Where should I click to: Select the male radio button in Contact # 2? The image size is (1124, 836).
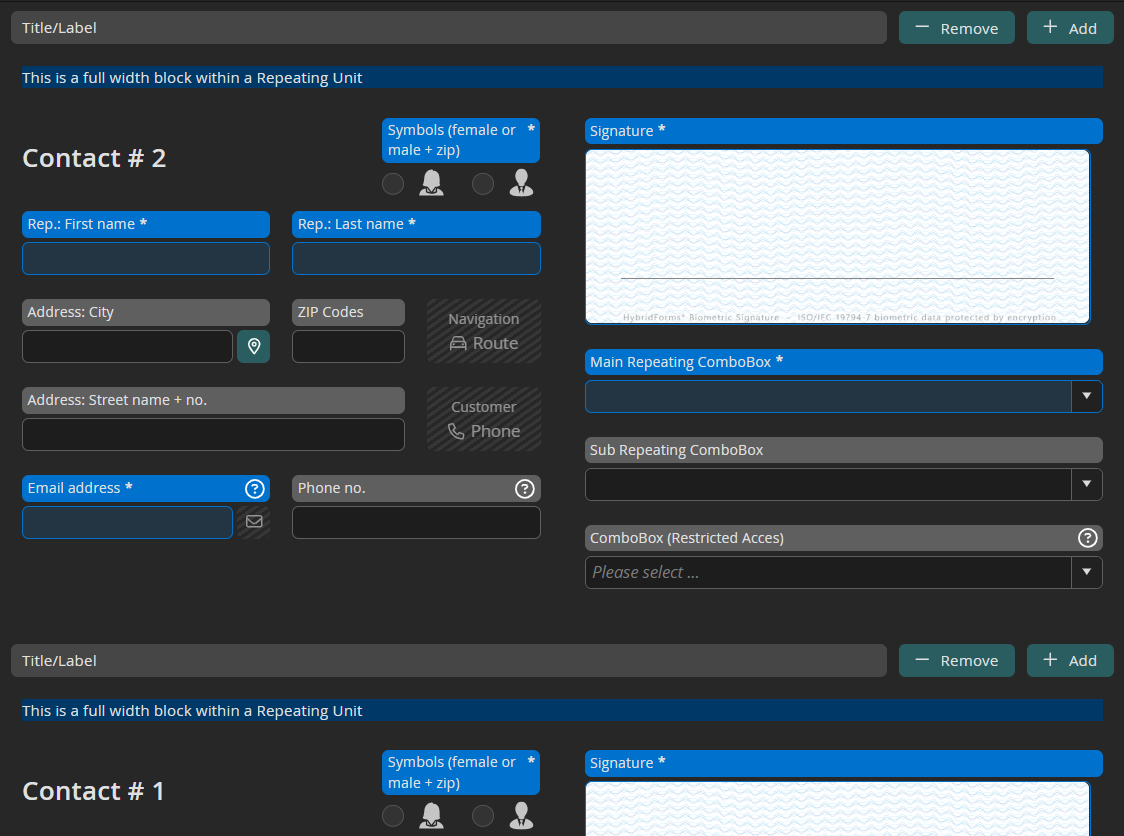[483, 183]
